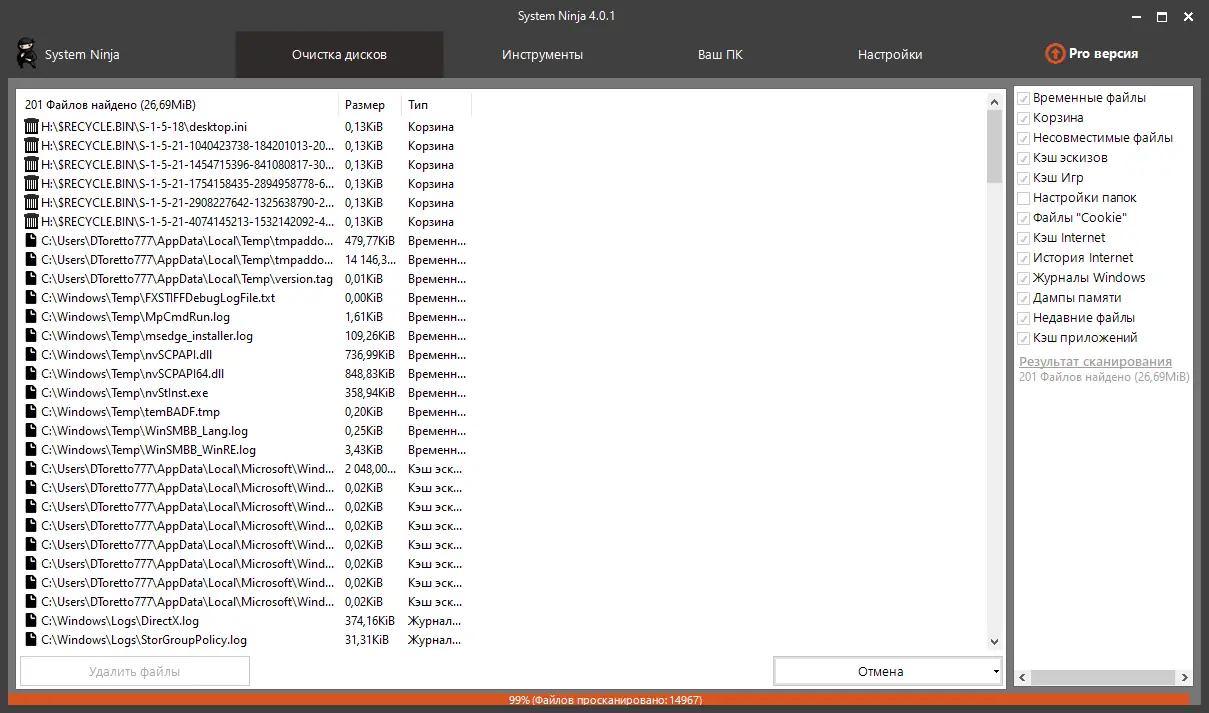Select the 374,16KiB size cell

click(370, 621)
